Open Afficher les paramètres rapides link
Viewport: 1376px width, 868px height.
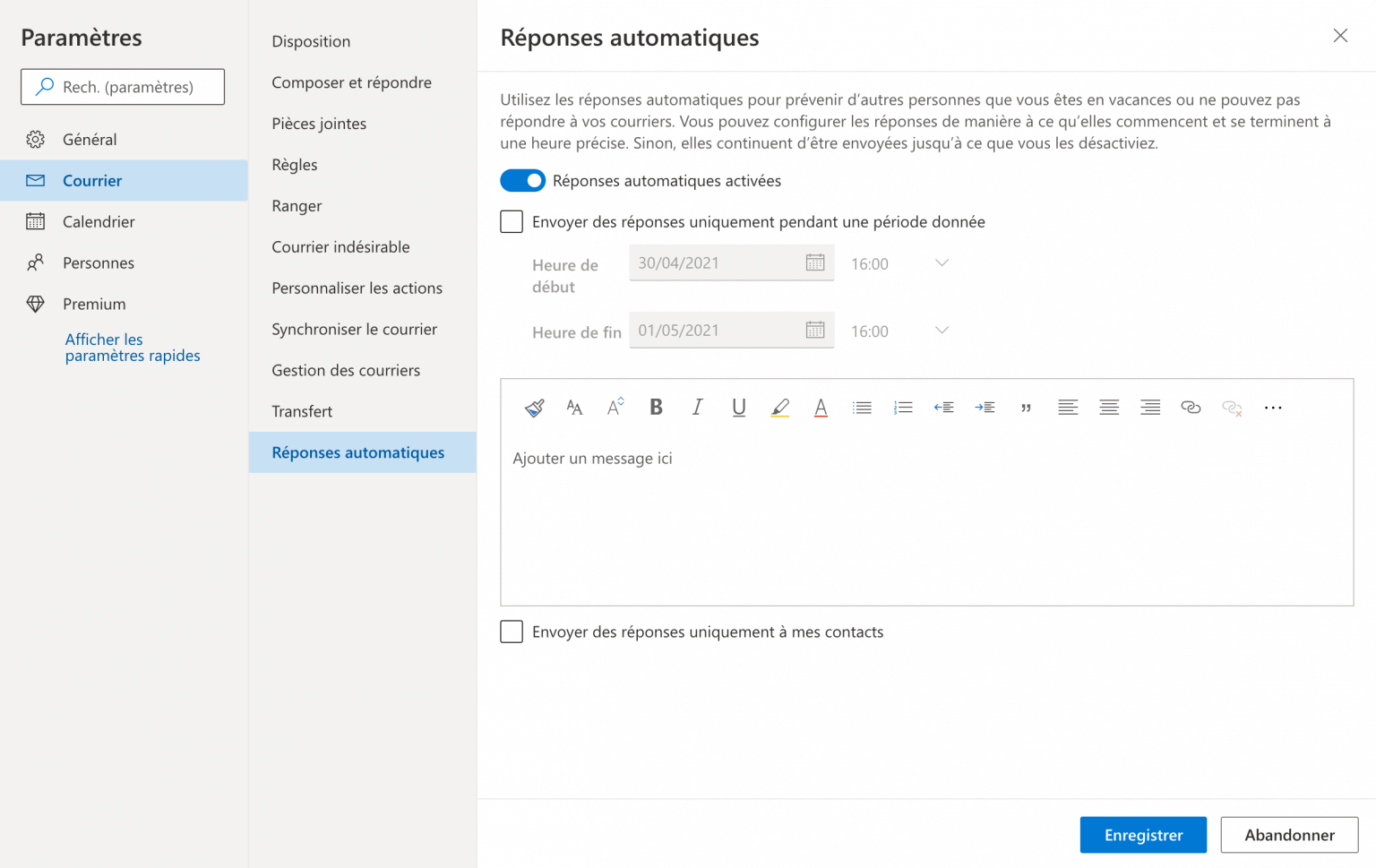(132, 348)
